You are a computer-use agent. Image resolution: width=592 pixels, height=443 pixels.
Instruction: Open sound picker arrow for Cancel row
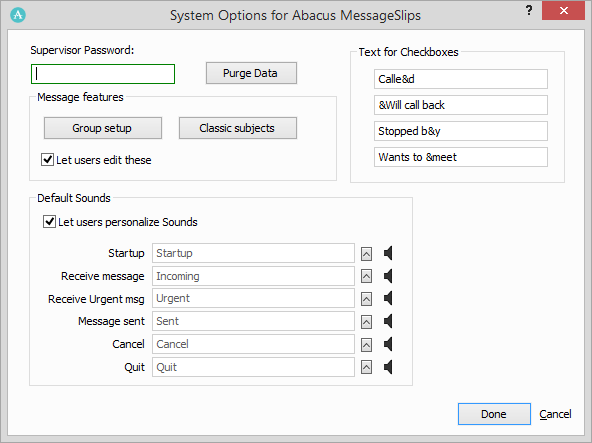tap(366, 344)
